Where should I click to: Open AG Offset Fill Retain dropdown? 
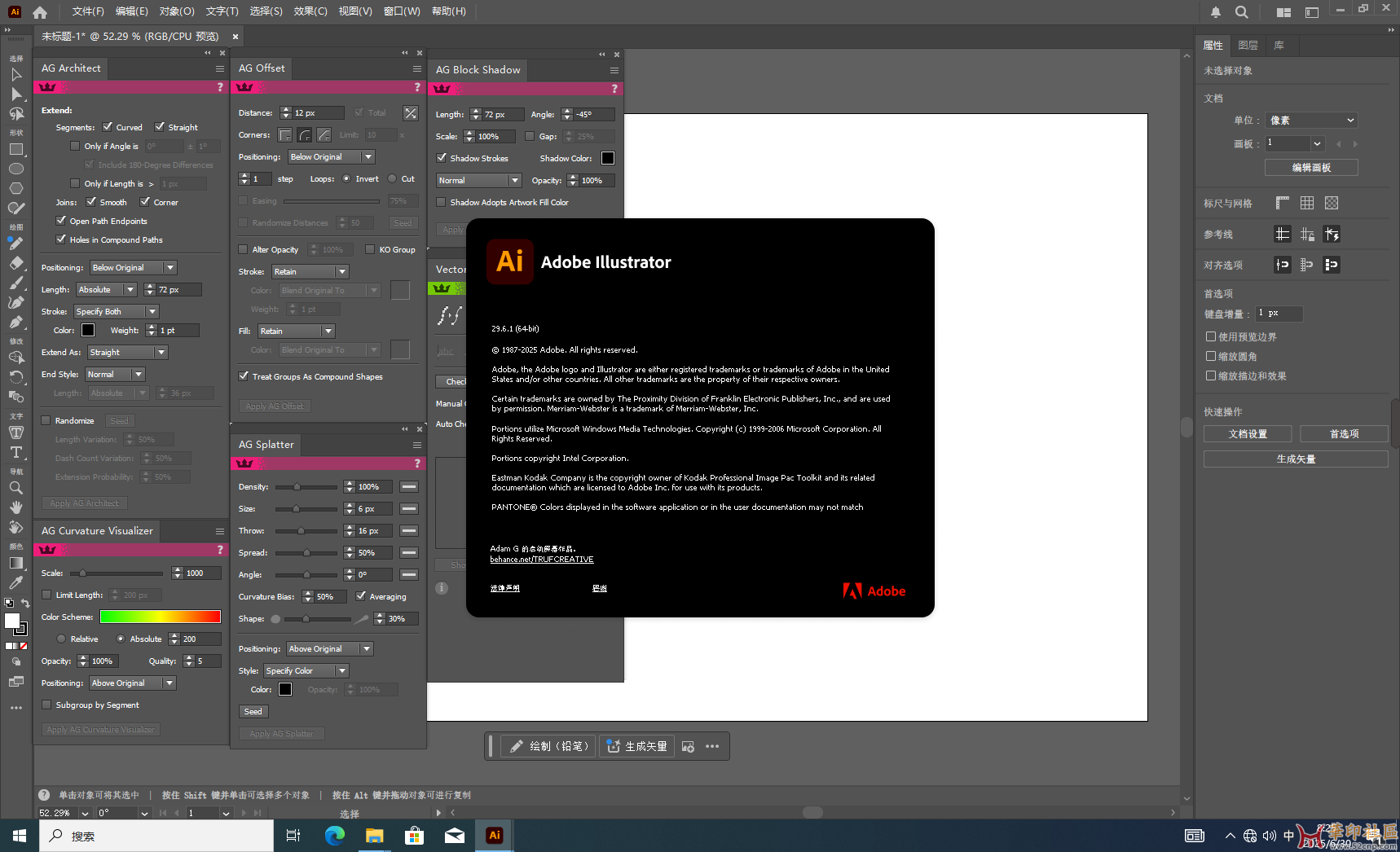click(297, 332)
